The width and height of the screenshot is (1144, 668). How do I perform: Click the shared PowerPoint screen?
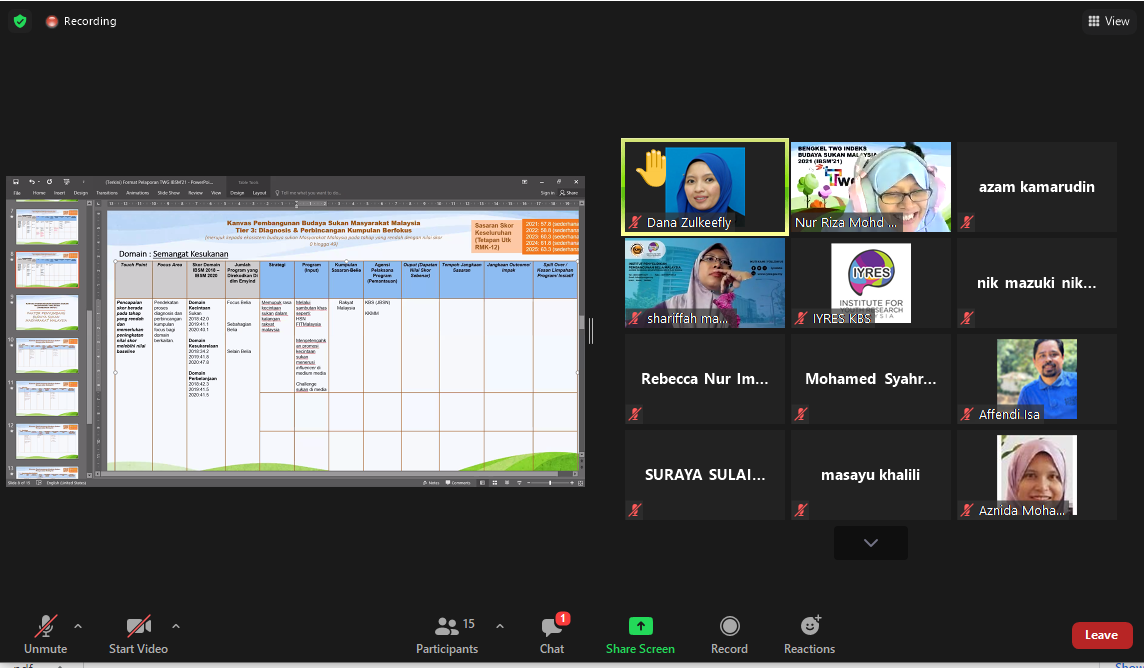pyautogui.click(x=295, y=331)
